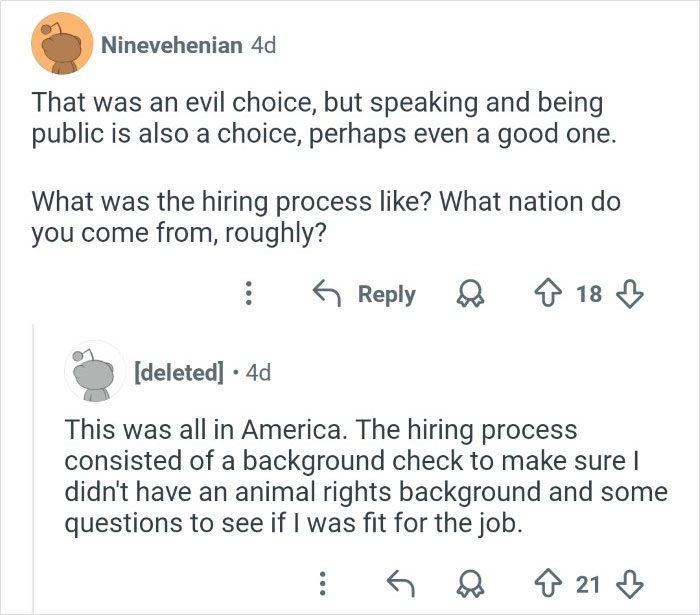Image resolution: width=700 pixels, height=615 pixels.
Task: Click the 4d timestamp beside [deleted]
Action: coord(256,373)
